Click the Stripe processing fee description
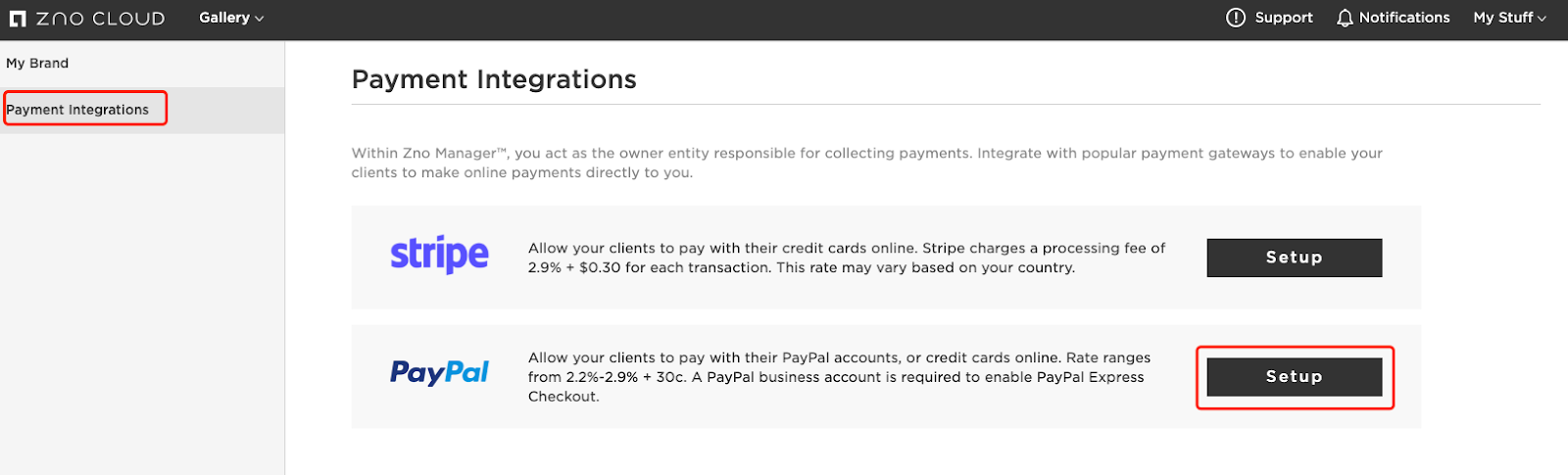 click(x=847, y=258)
